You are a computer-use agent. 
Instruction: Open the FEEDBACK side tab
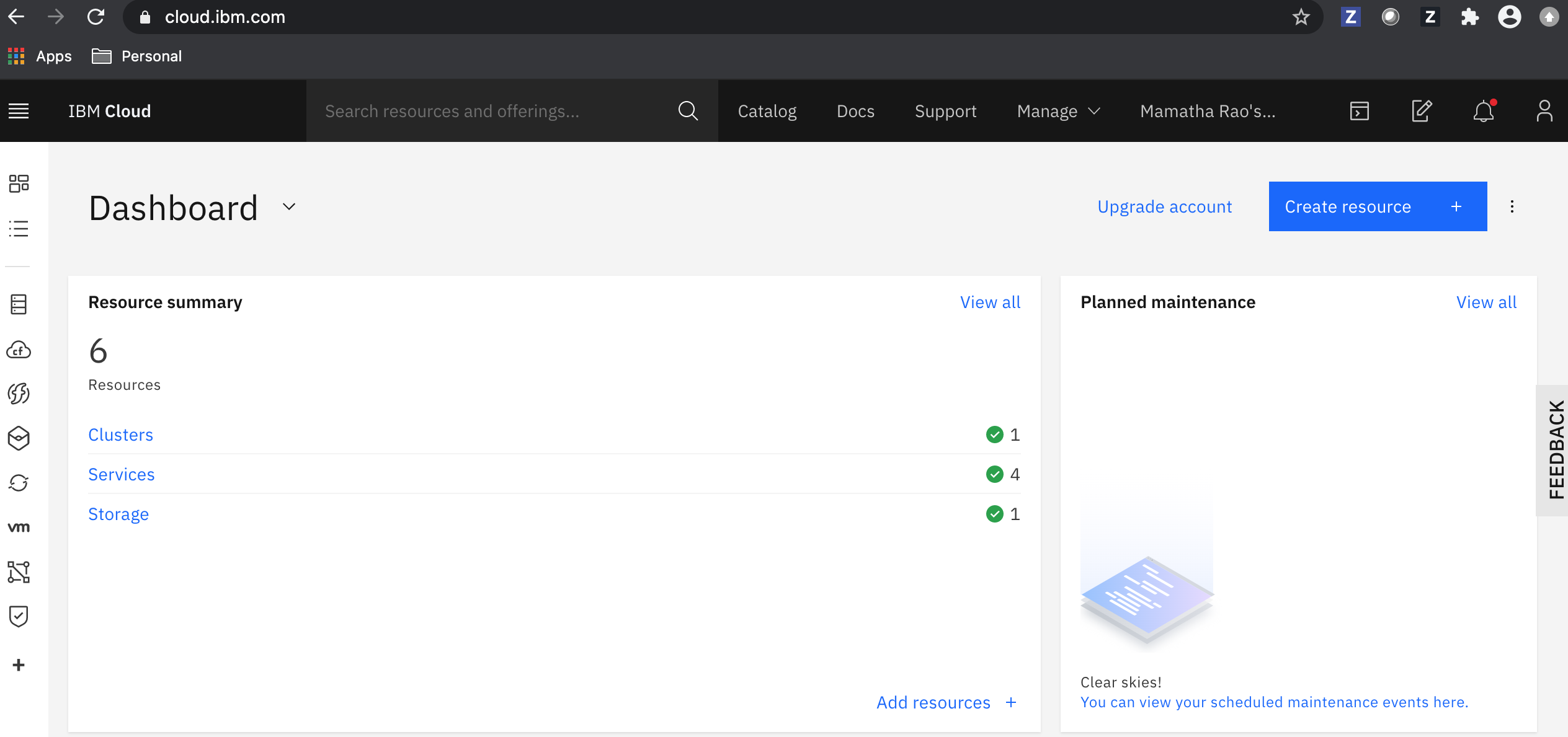[x=1556, y=450]
